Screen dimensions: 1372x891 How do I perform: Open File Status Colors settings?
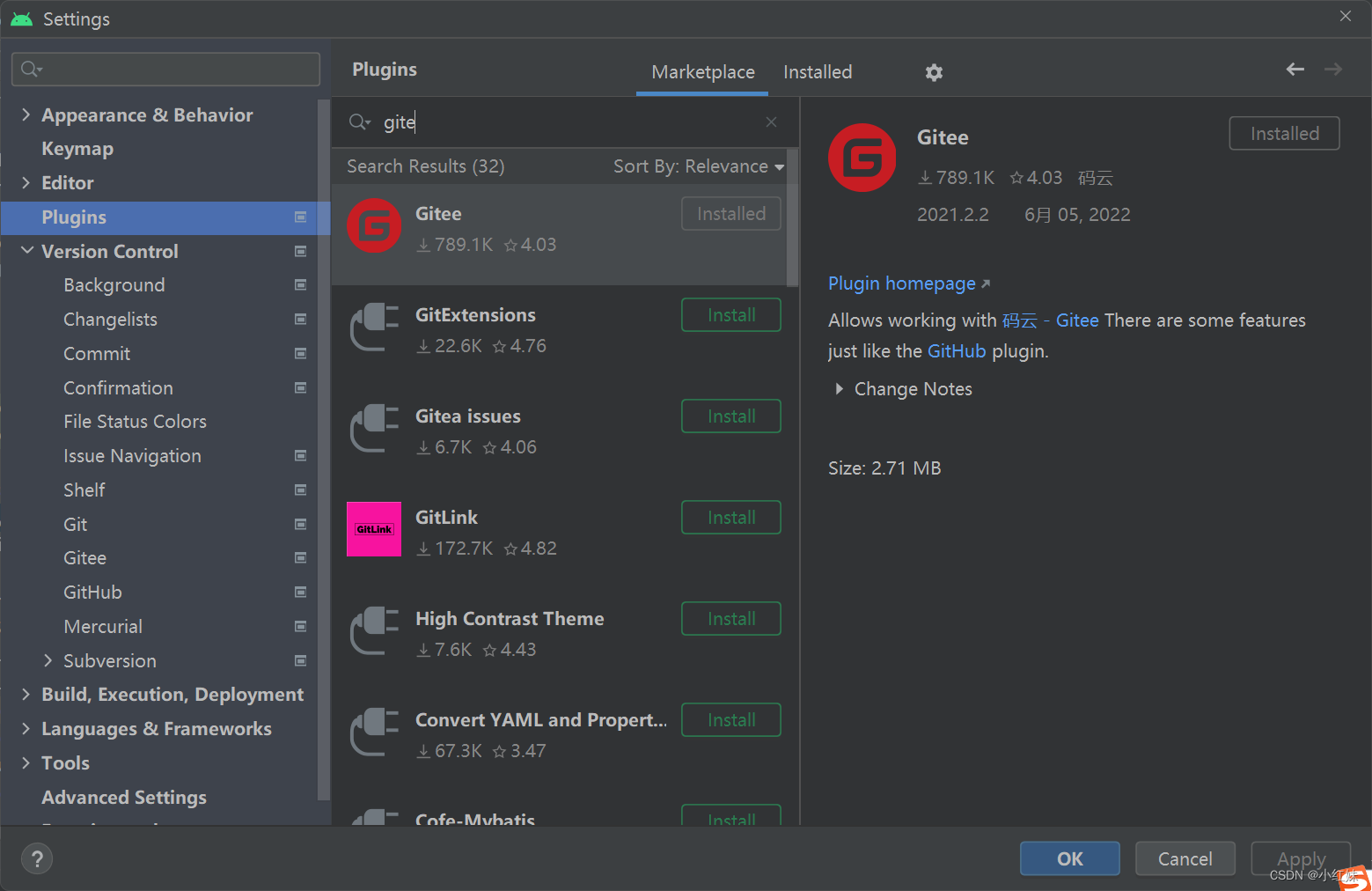pos(135,422)
